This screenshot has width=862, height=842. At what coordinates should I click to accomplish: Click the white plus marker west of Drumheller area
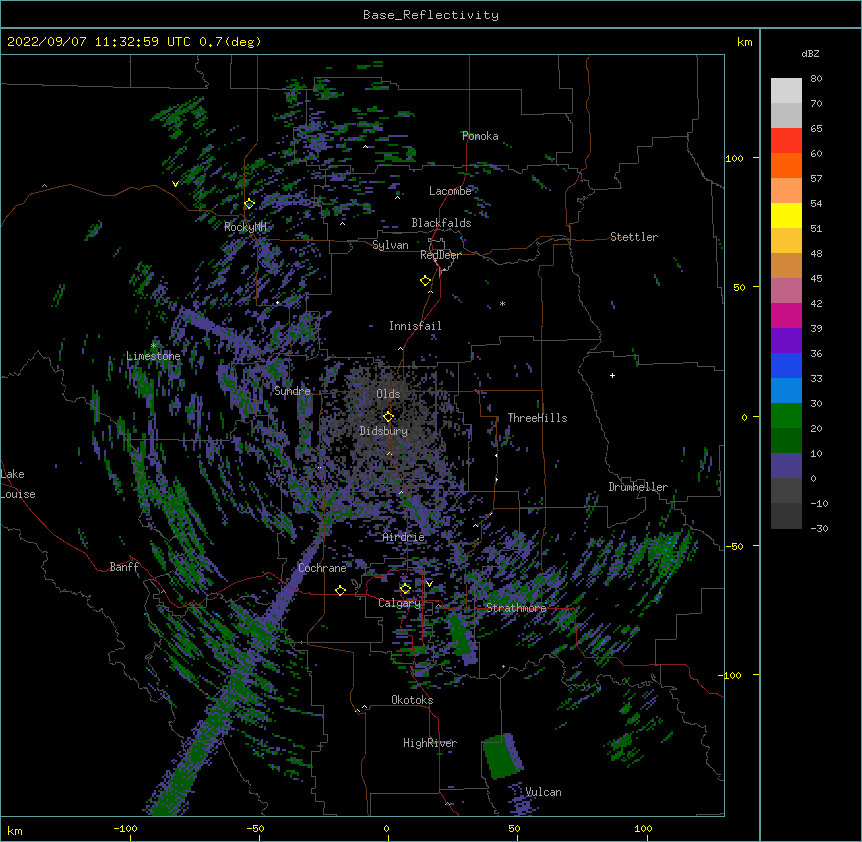[x=612, y=375]
